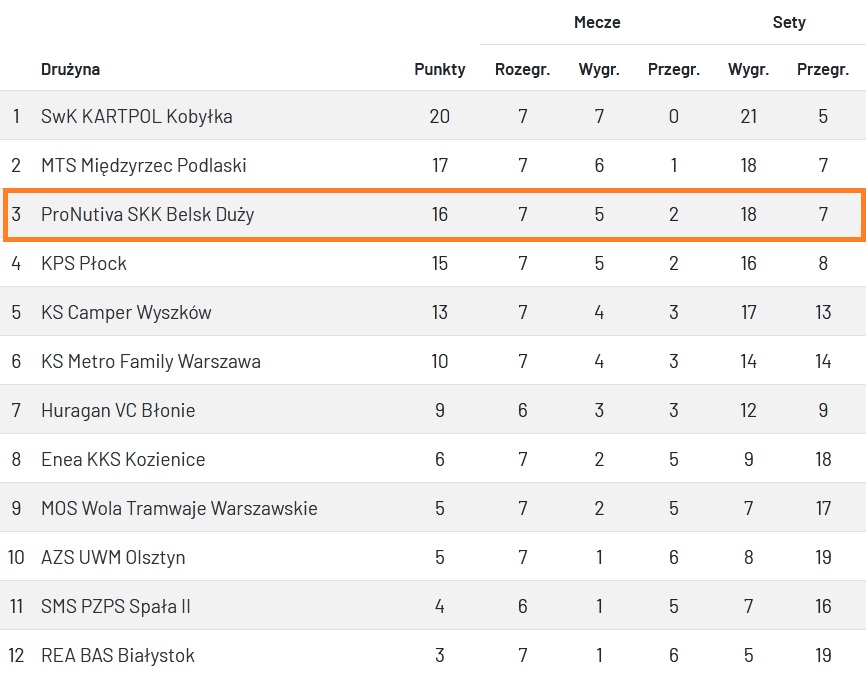The image size is (866, 676).
Task: Sort by Rozegr. matches played header
Action: [x=522, y=69]
